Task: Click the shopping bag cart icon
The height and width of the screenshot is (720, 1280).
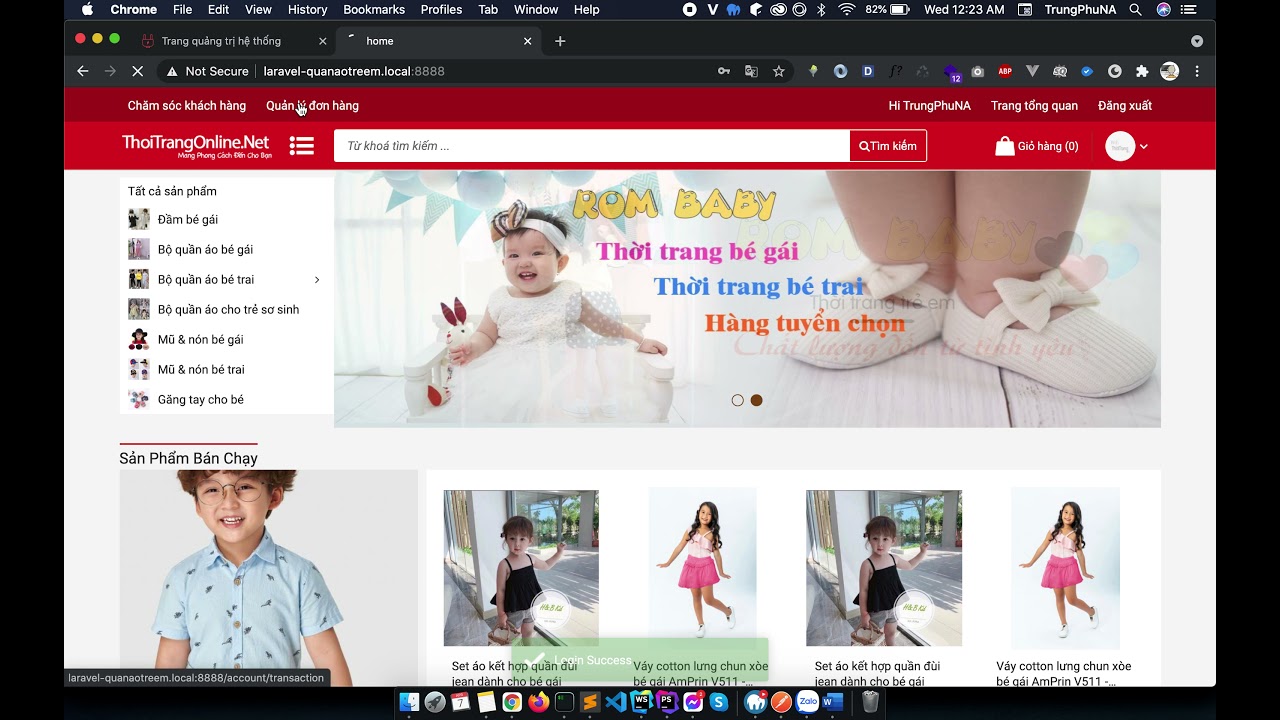Action: coord(1004,146)
